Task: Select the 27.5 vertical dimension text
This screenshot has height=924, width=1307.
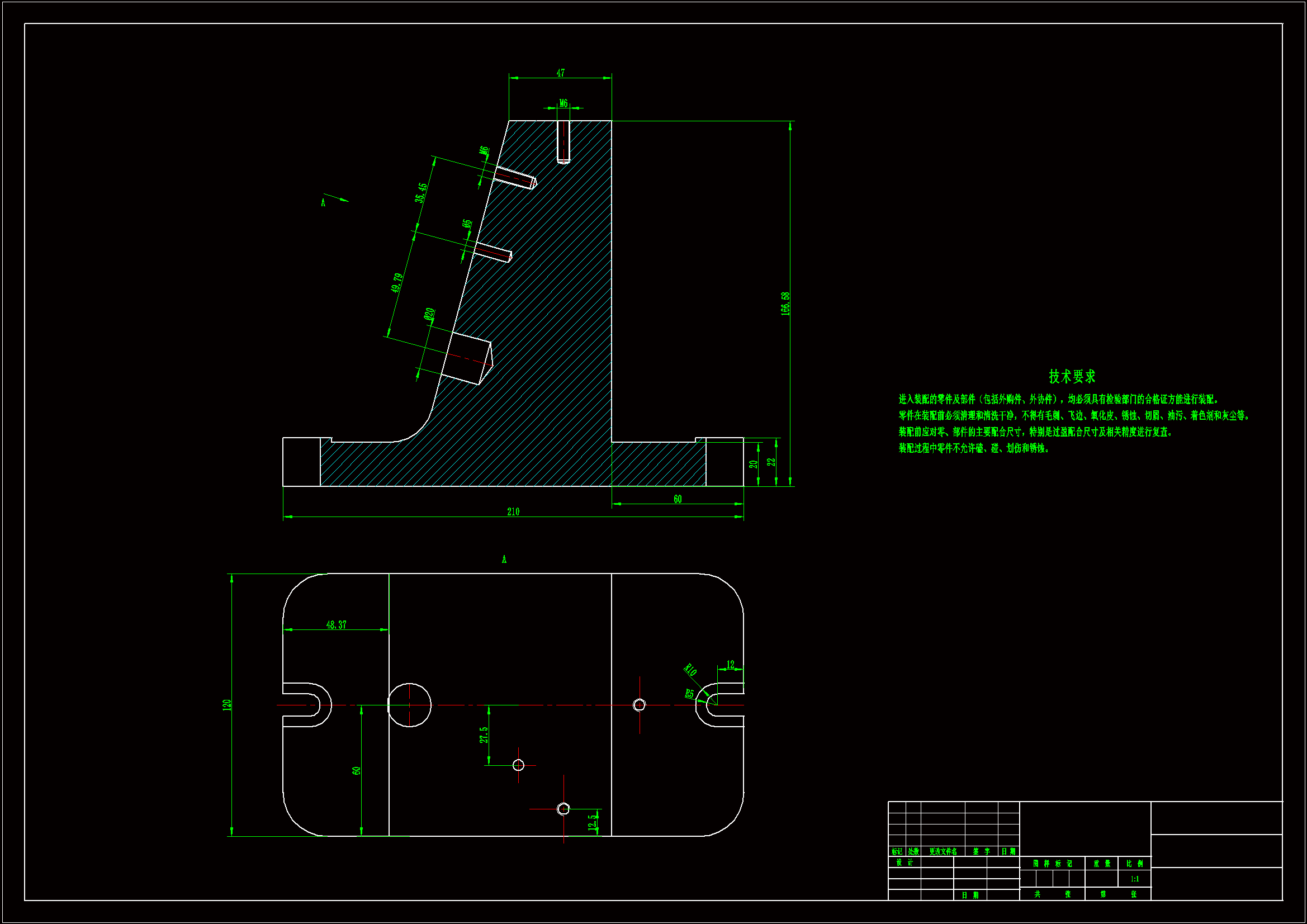Action: tap(484, 735)
